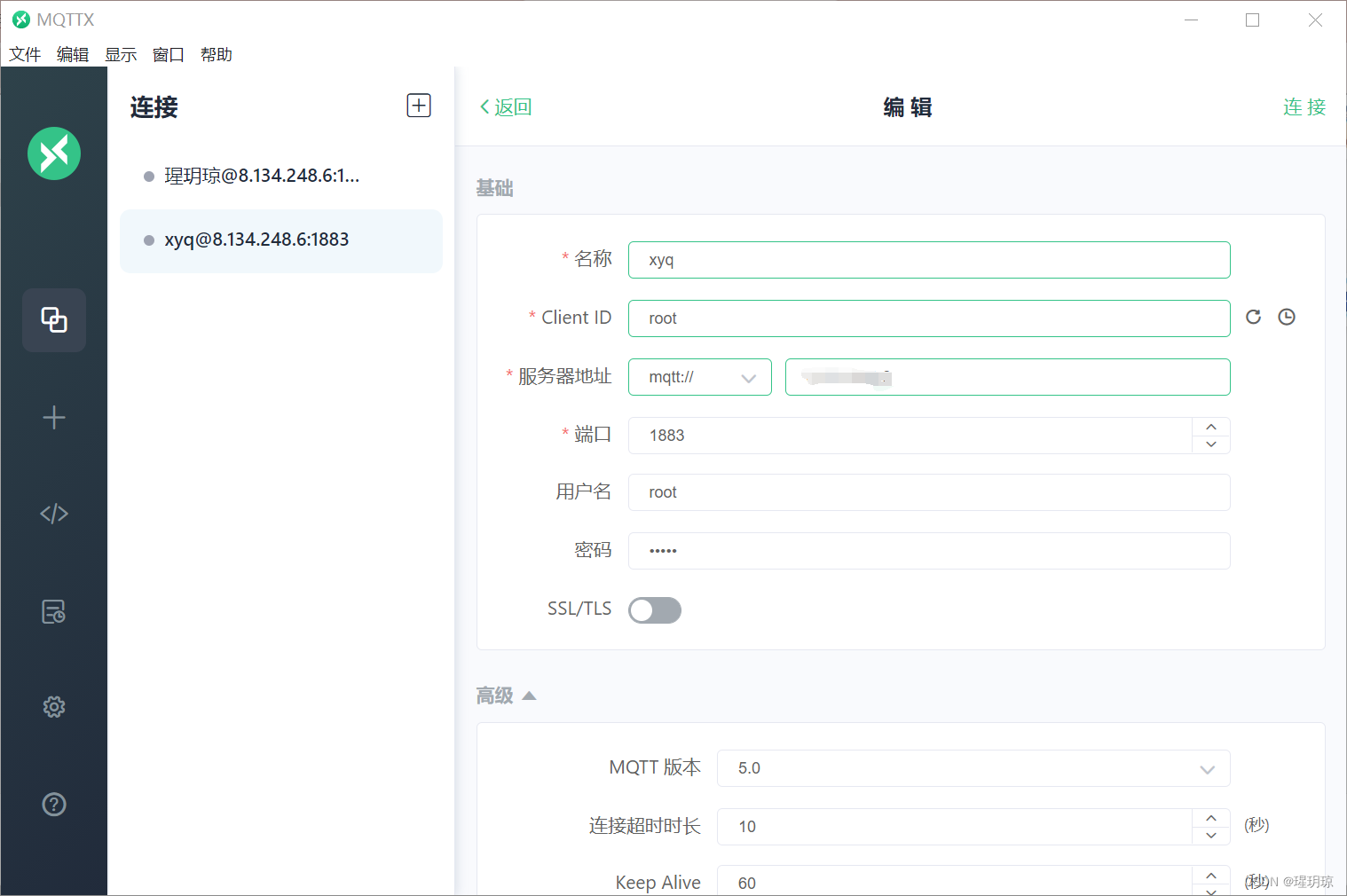This screenshot has height=896, width=1347.
Task: Select the 瑾玥琼@8.134.248.6 connection
Action: [x=262, y=175]
